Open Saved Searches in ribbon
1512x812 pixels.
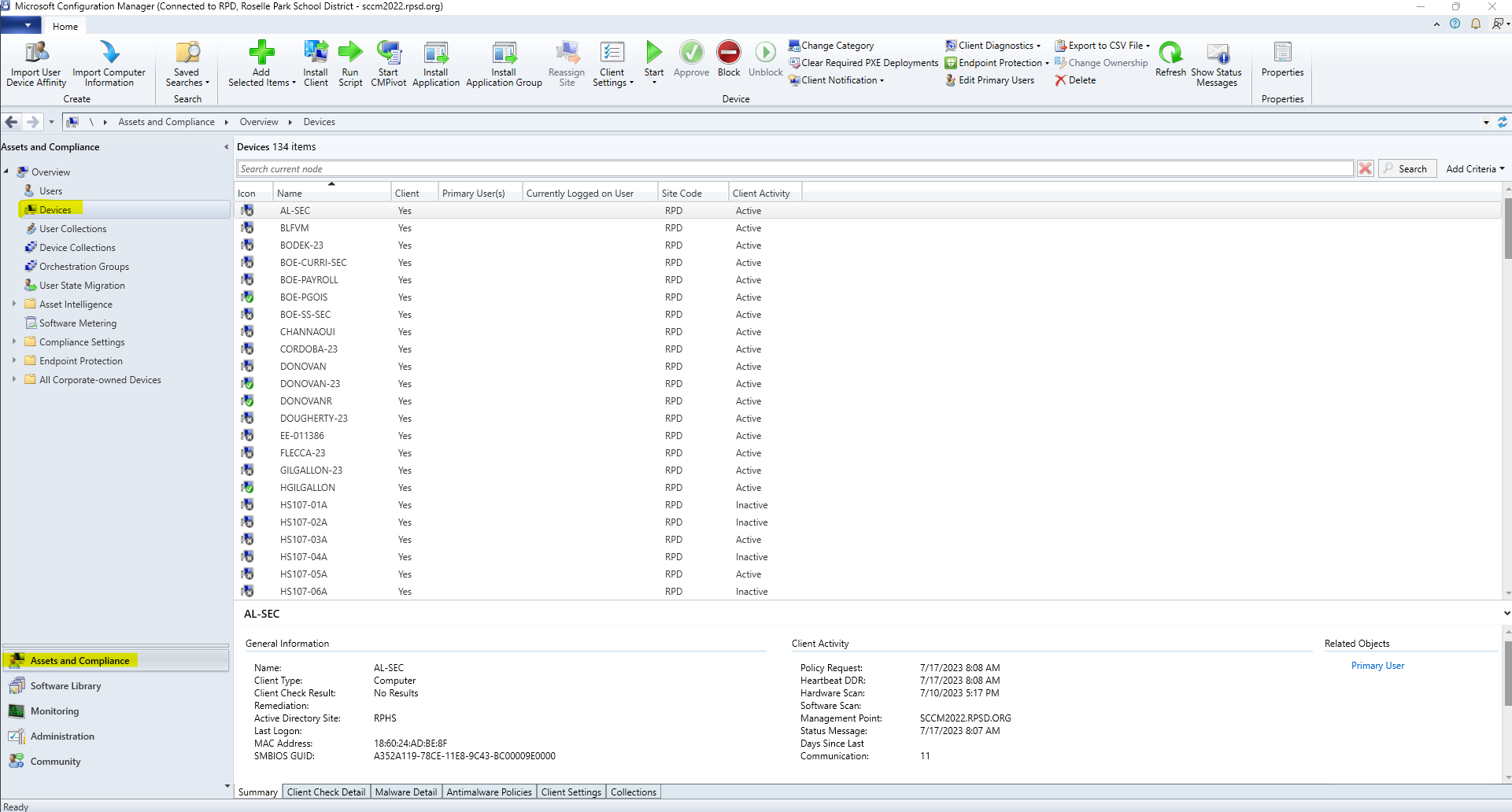point(187,64)
